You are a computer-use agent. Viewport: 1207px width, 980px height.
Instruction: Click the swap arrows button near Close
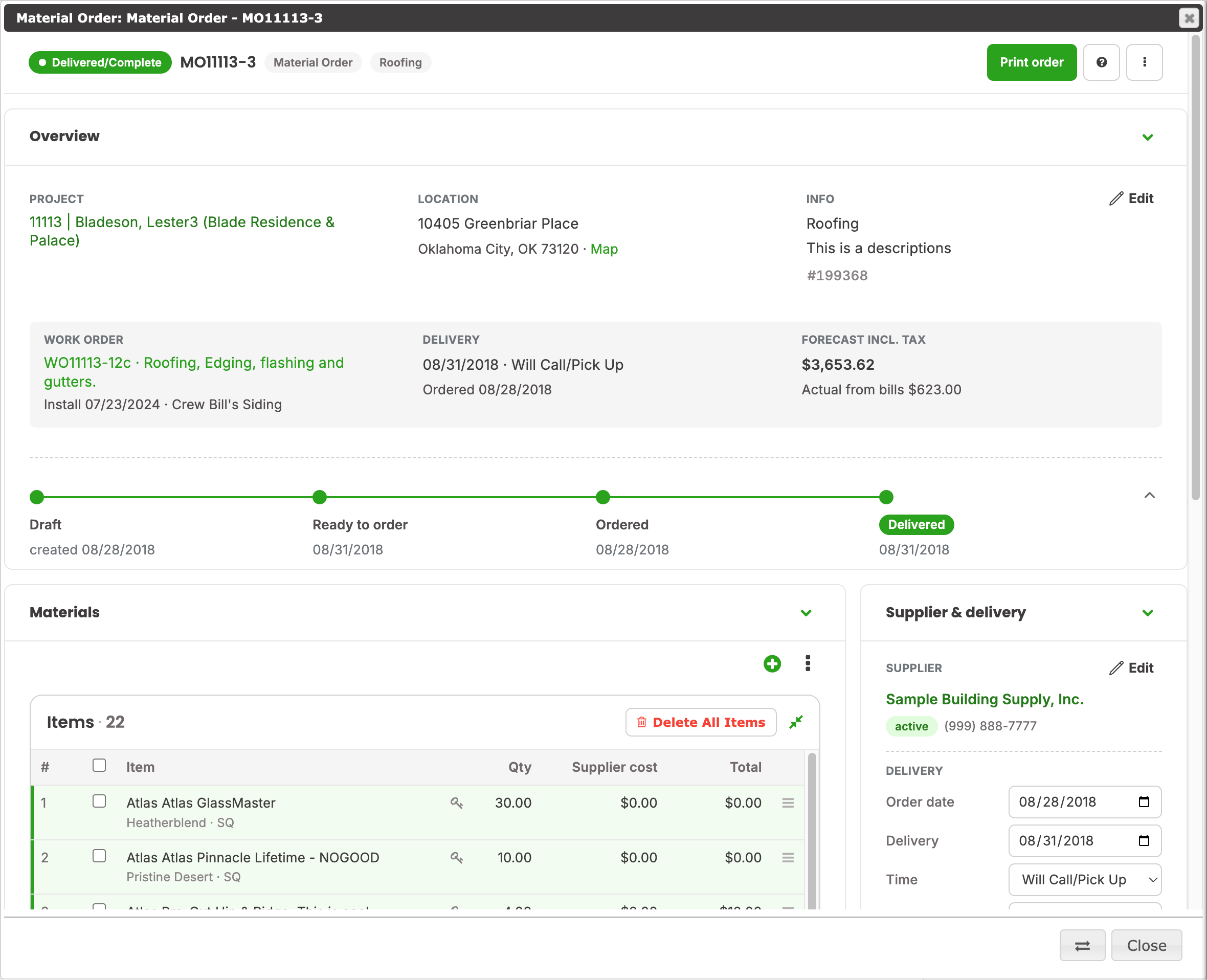tap(1082, 946)
